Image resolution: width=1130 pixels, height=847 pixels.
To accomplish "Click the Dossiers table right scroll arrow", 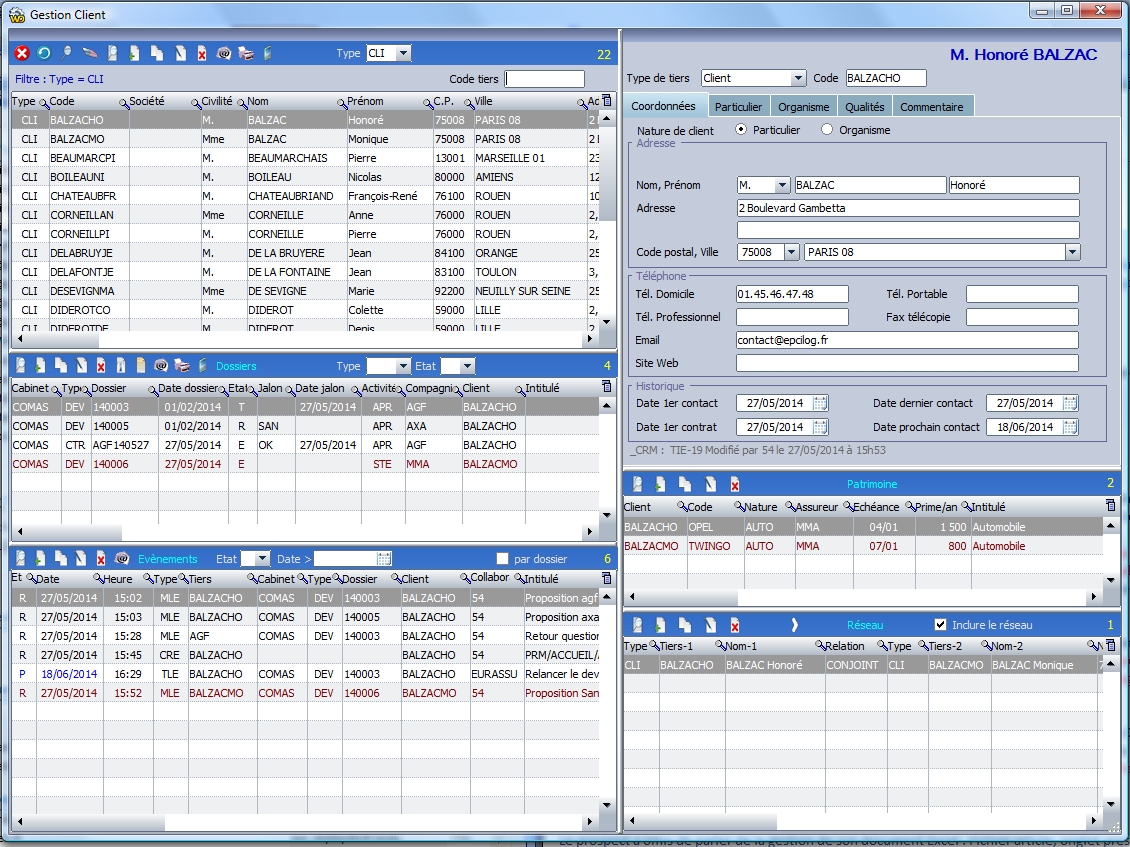I will [590, 531].
